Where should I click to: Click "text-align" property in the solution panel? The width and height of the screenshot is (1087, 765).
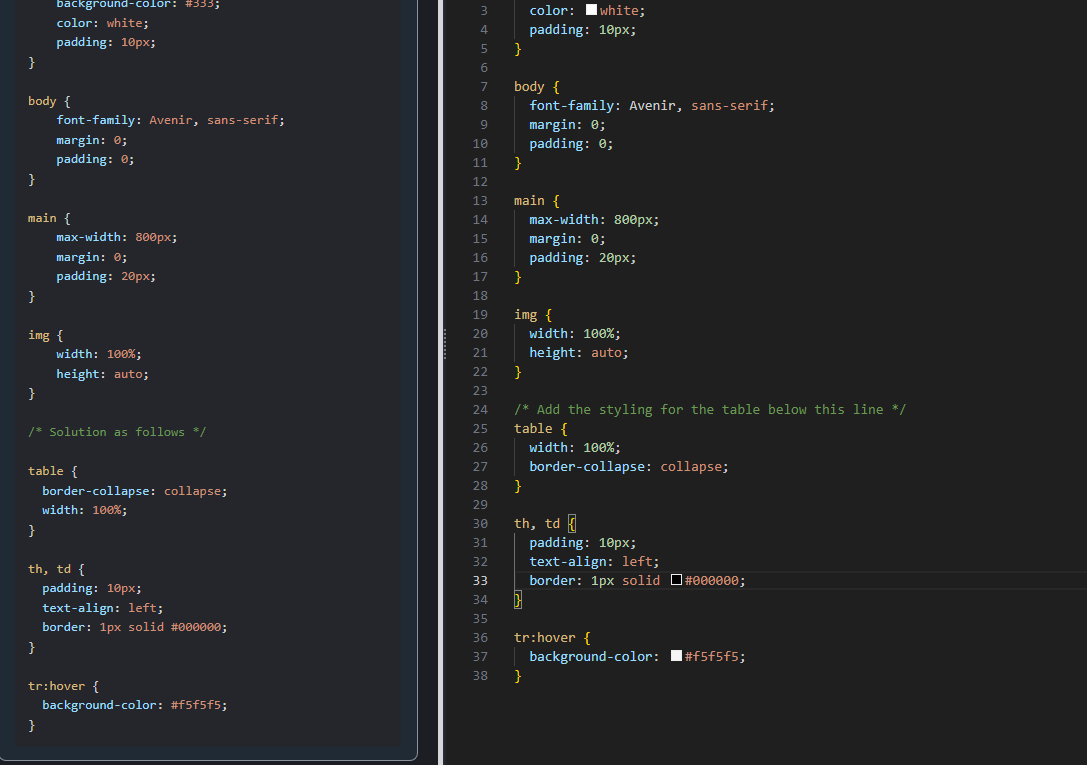point(78,608)
